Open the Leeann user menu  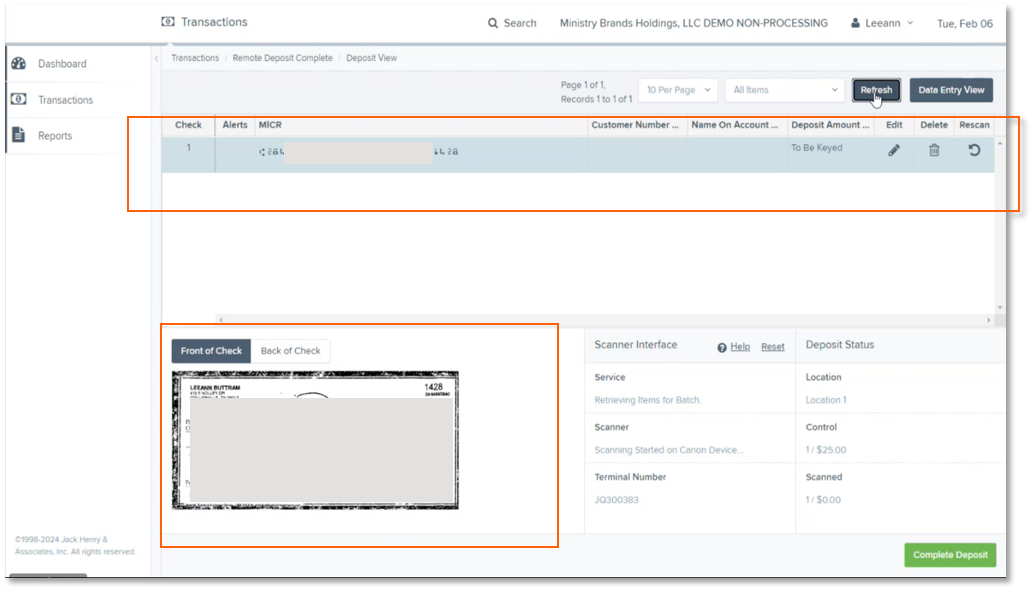click(x=882, y=23)
